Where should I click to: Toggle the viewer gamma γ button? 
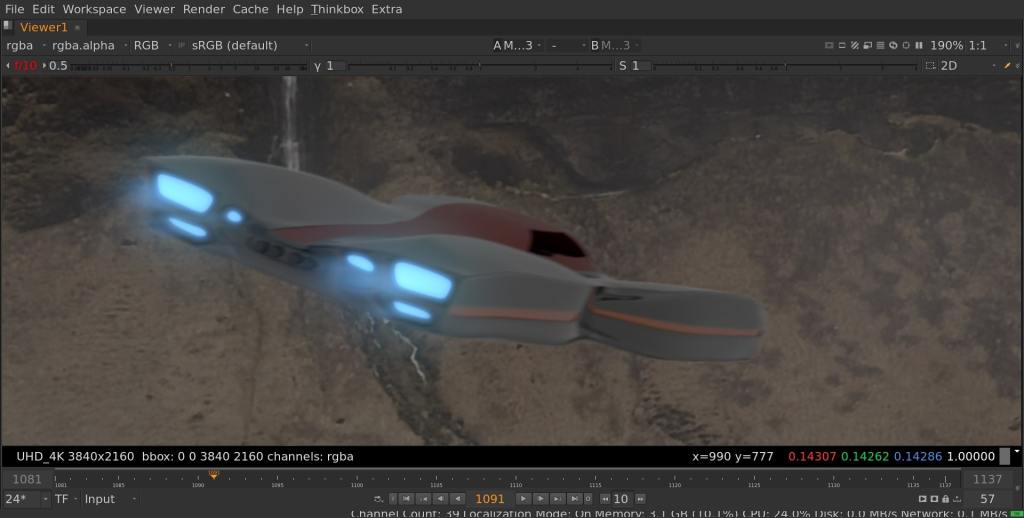point(318,65)
